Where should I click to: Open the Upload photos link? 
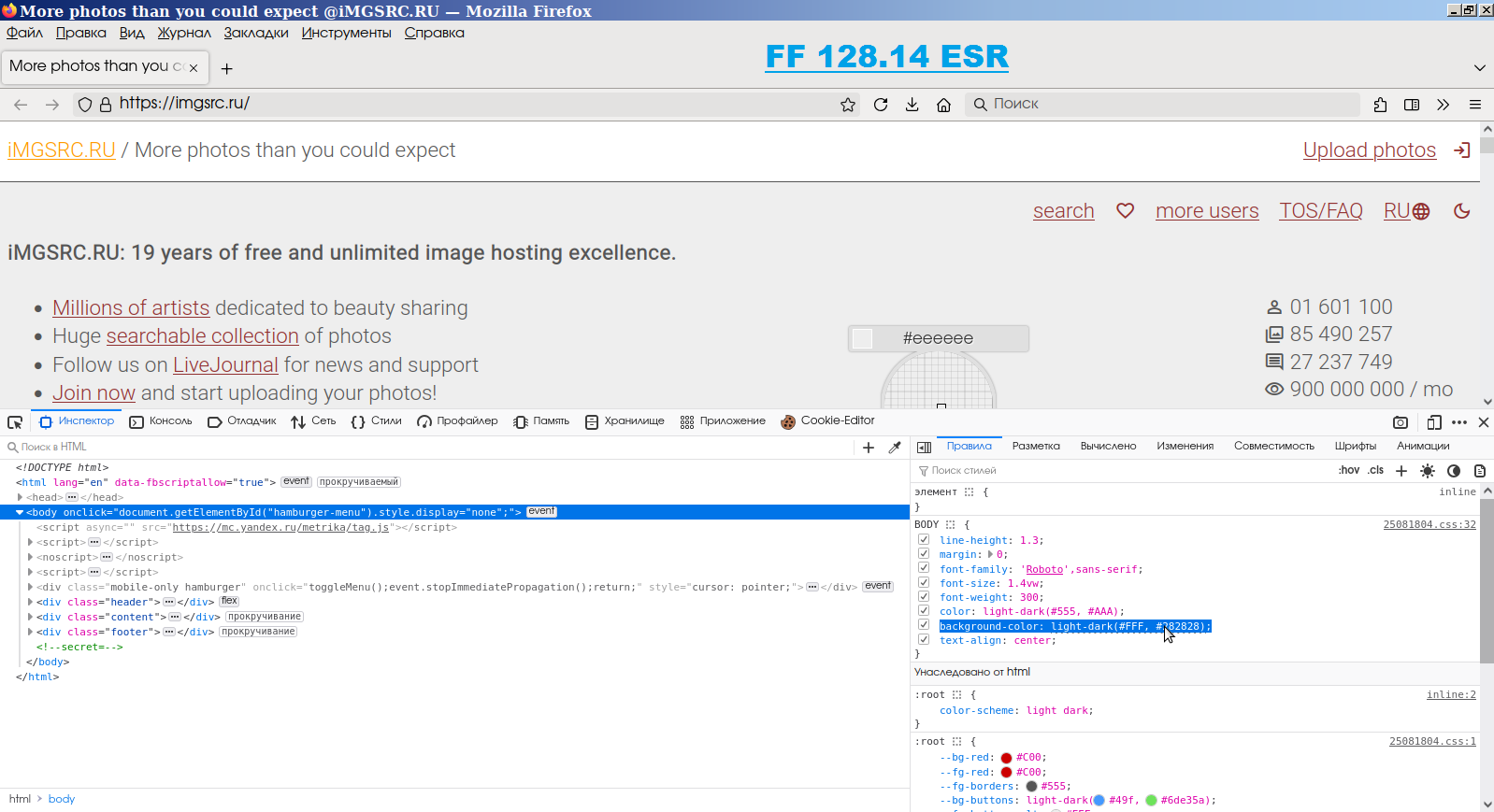click(1370, 150)
